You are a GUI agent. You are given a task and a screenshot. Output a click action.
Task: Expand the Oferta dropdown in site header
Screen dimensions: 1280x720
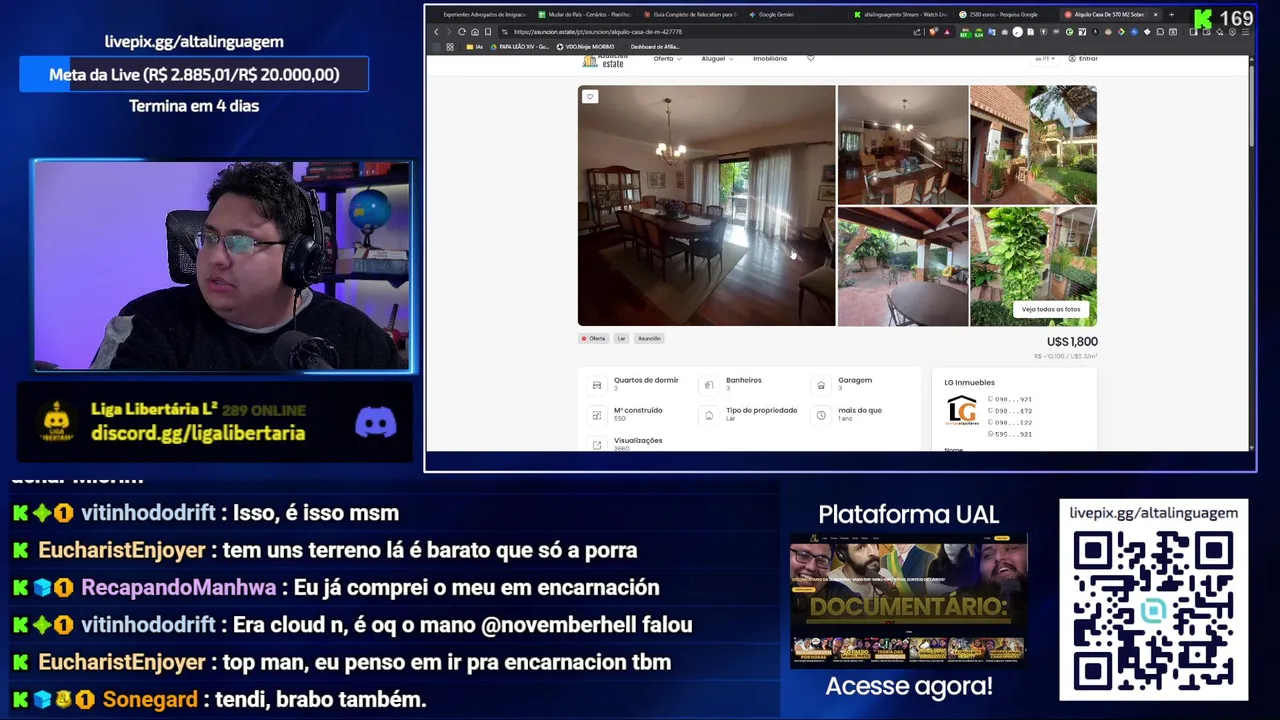coord(667,59)
